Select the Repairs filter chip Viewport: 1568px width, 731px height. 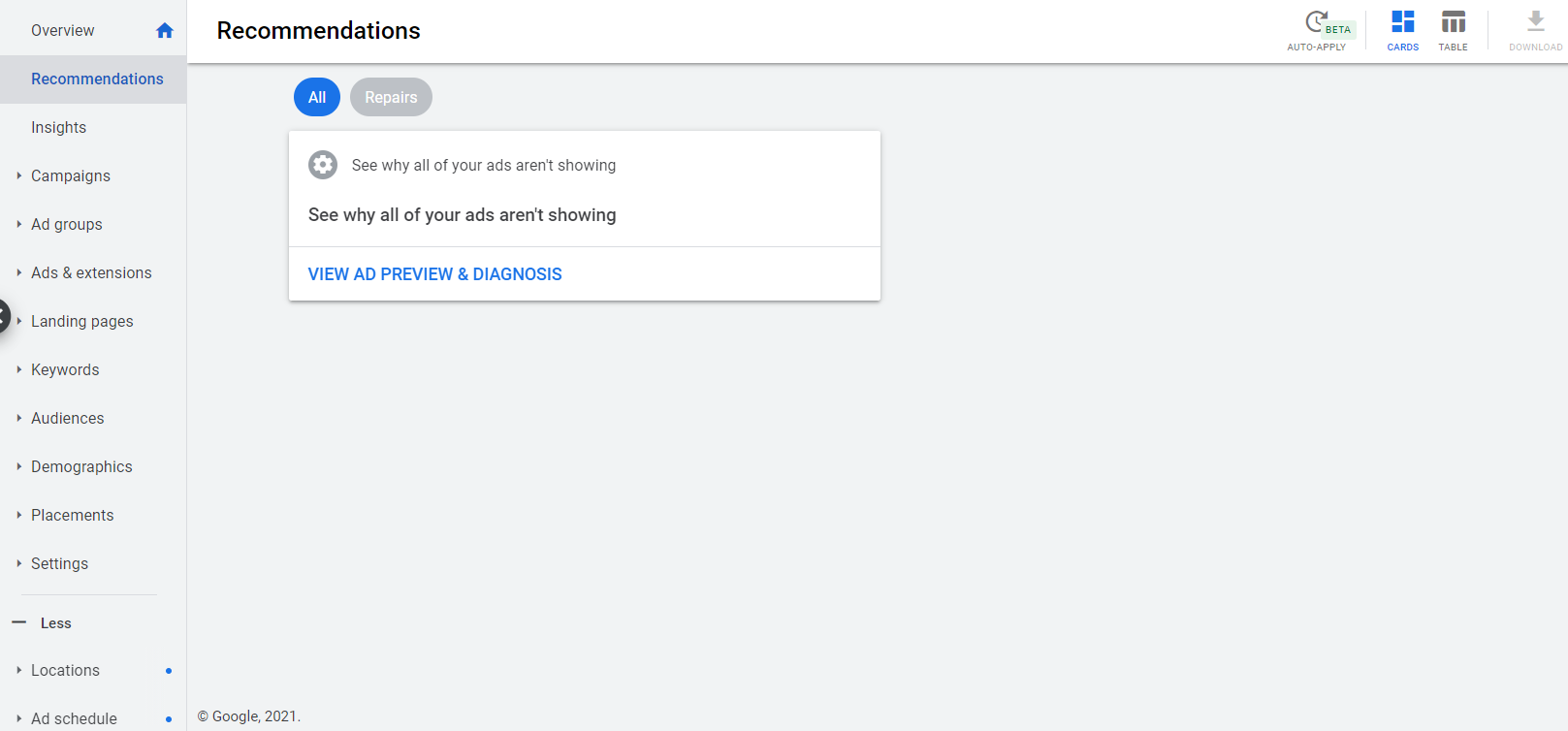391,97
